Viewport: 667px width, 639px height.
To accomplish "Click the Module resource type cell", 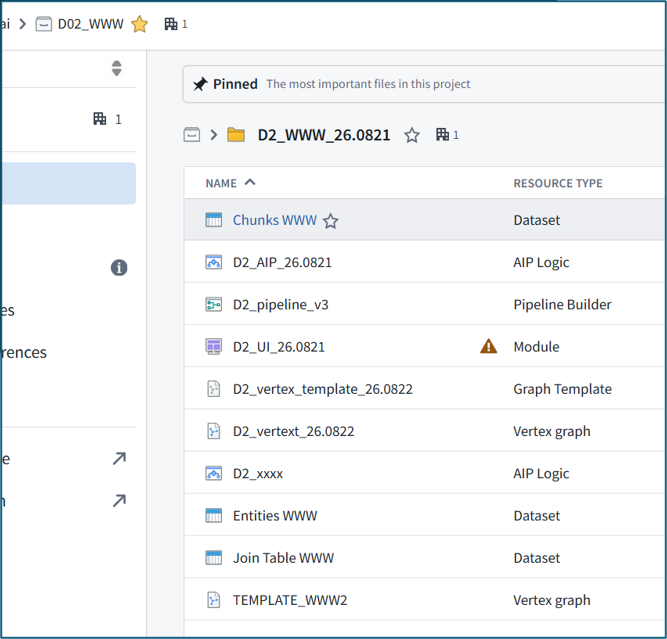I will (x=536, y=347).
